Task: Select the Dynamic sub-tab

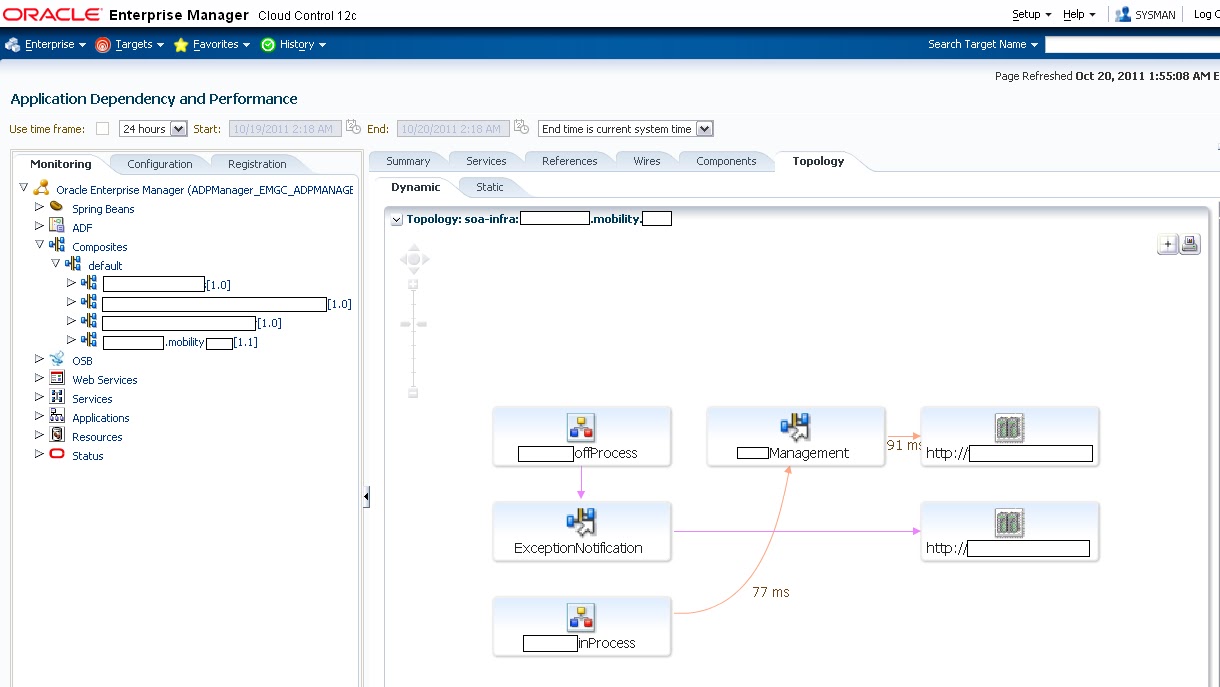Action: click(415, 187)
